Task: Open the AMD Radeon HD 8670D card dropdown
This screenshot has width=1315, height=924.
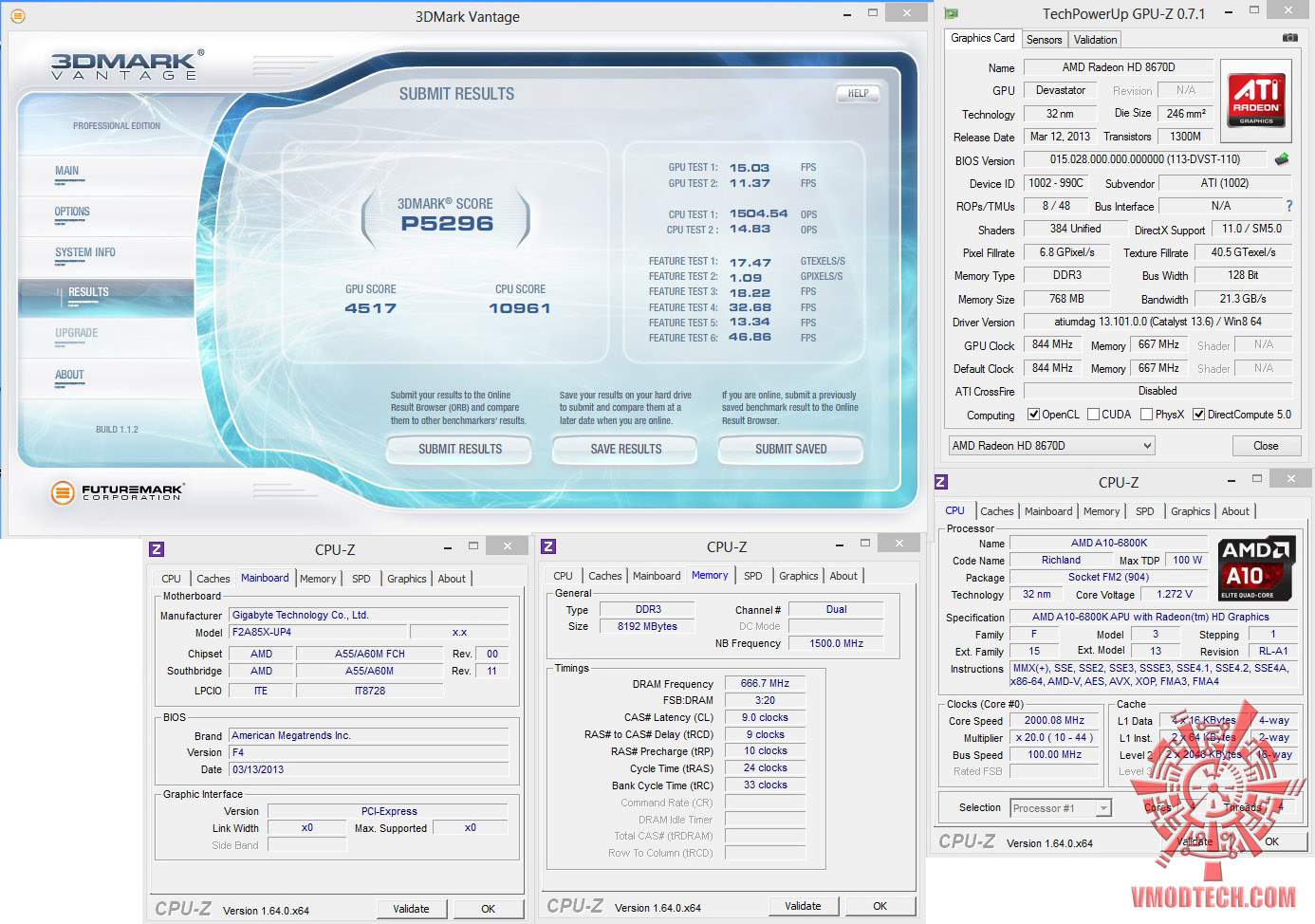Action: tap(1051, 446)
